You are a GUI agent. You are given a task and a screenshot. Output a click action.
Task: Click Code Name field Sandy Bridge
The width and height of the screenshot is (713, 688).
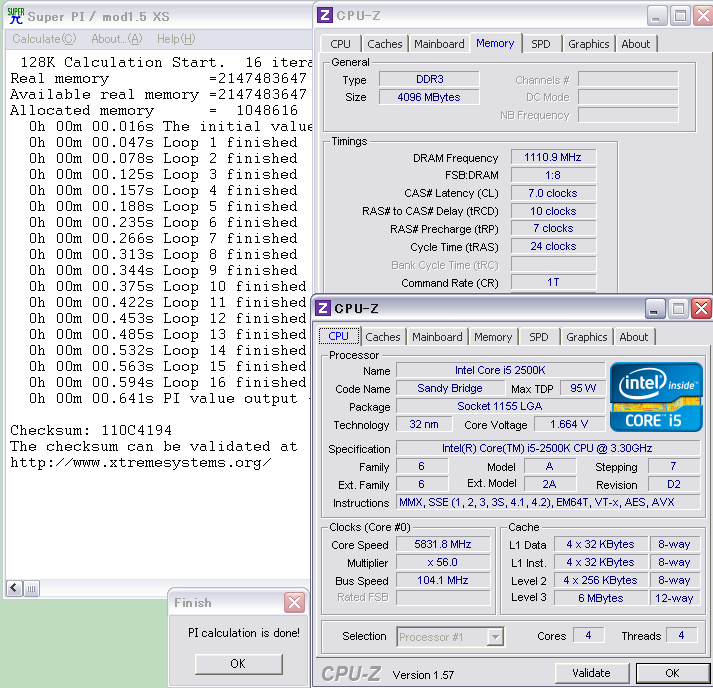pos(450,388)
